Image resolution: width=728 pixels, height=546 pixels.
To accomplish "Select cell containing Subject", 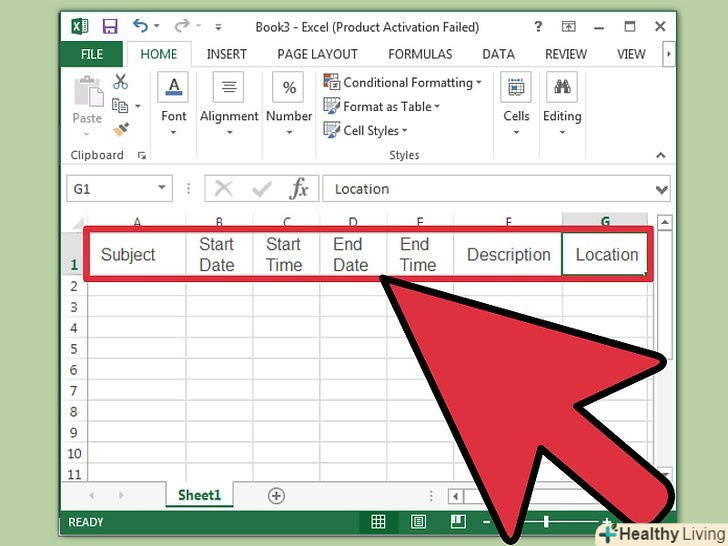I will click(137, 254).
